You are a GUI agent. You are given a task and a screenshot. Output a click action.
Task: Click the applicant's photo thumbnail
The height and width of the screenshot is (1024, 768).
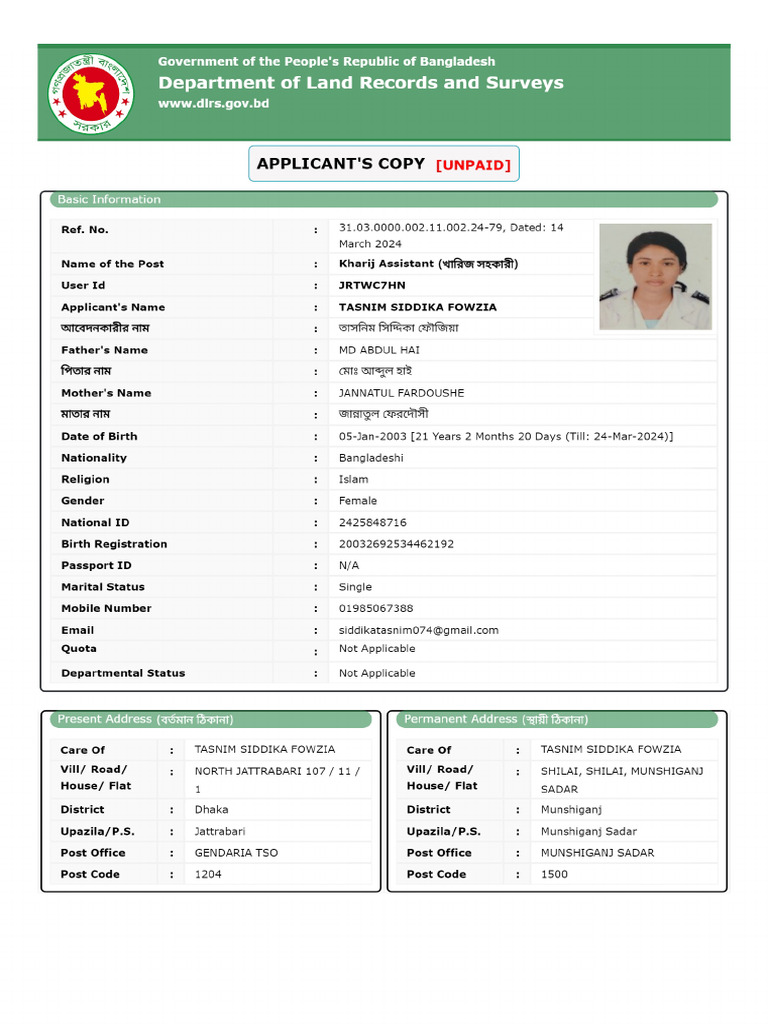point(655,276)
